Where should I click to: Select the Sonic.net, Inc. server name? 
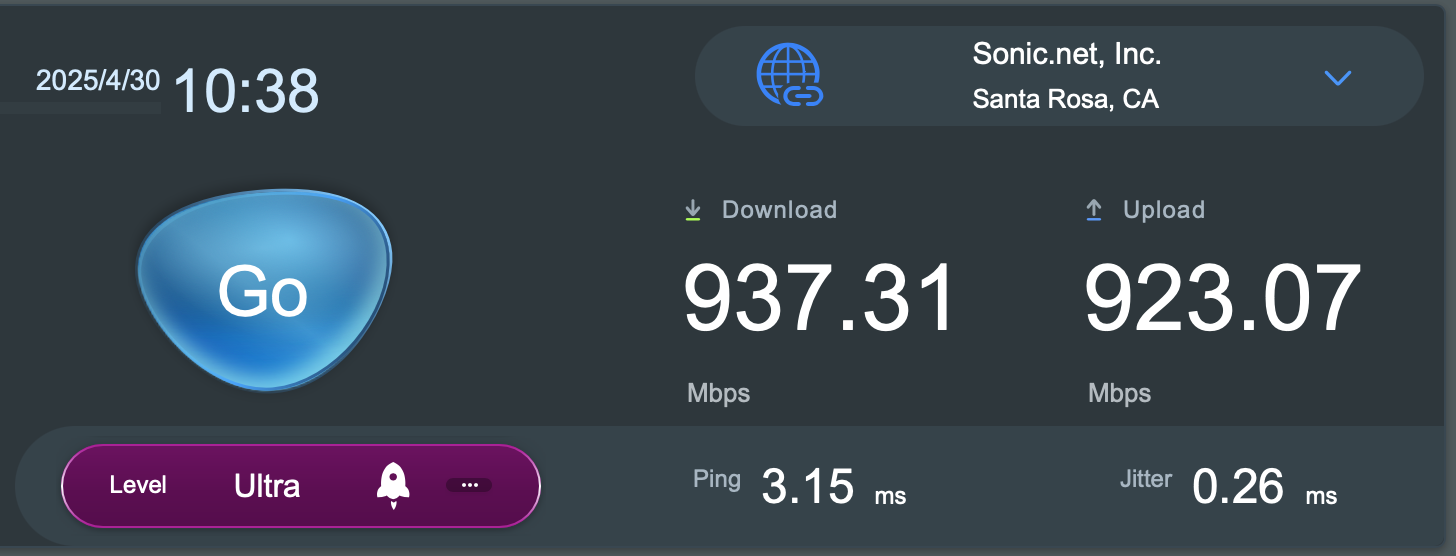[x=1067, y=54]
